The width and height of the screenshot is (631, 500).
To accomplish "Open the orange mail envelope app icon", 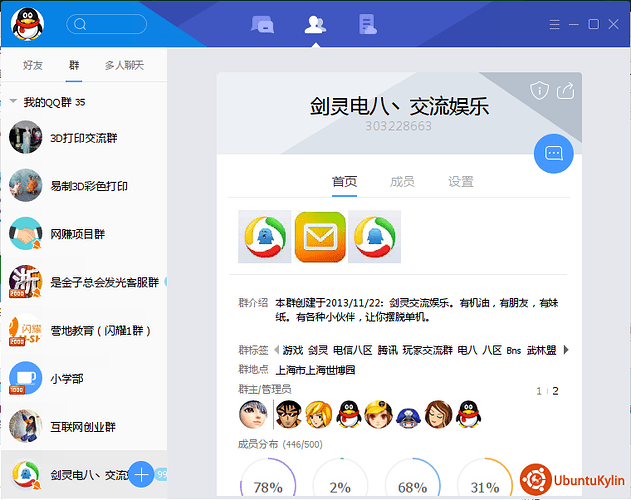I will click(x=320, y=237).
